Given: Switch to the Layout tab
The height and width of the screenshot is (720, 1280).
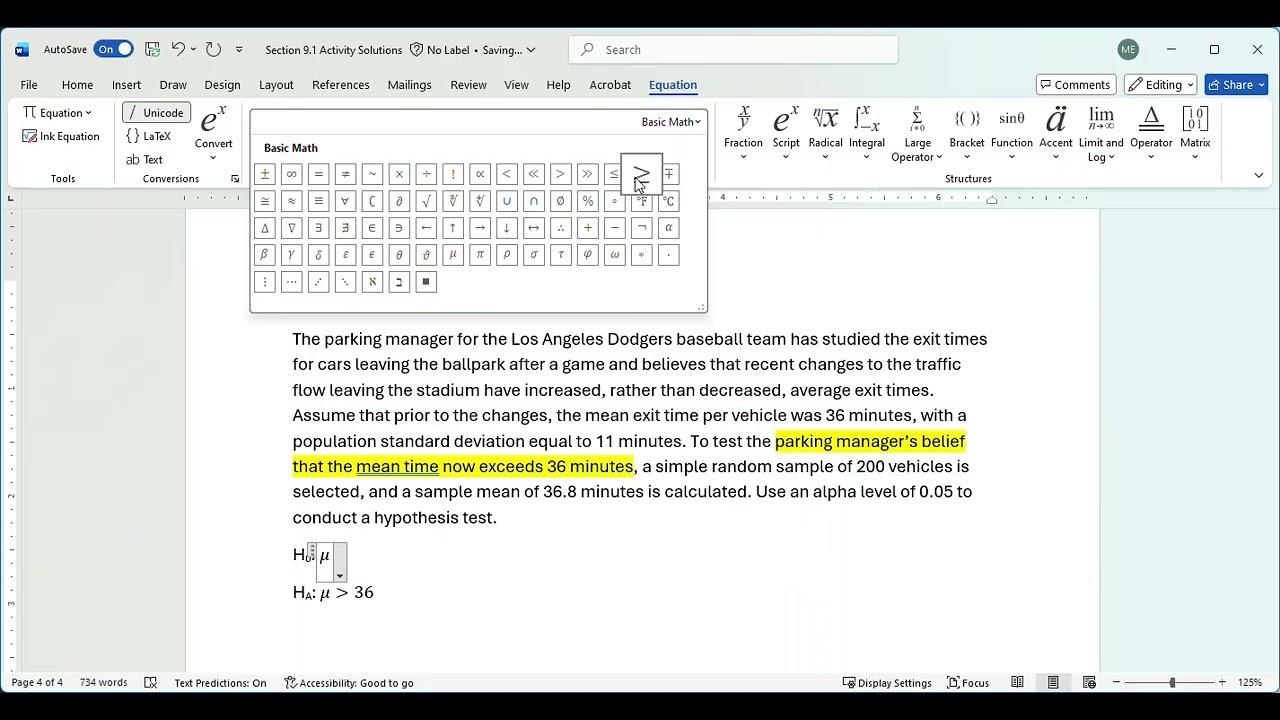Looking at the screenshot, I should tap(276, 85).
